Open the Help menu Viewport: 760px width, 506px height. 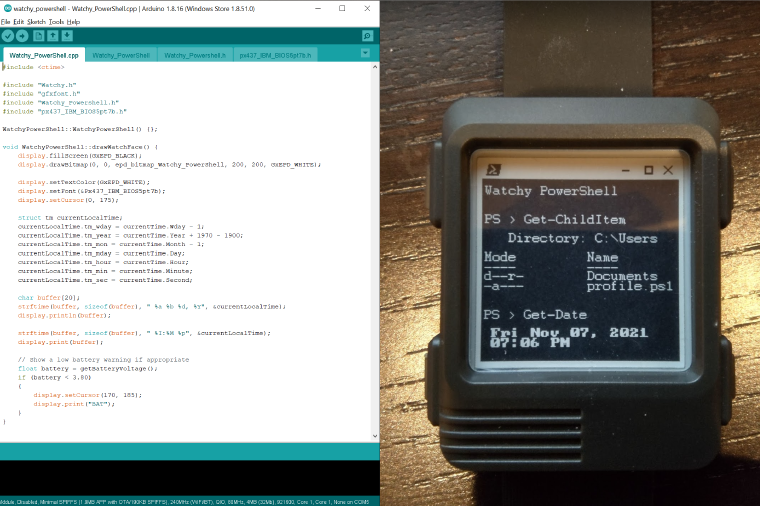[73, 22]
